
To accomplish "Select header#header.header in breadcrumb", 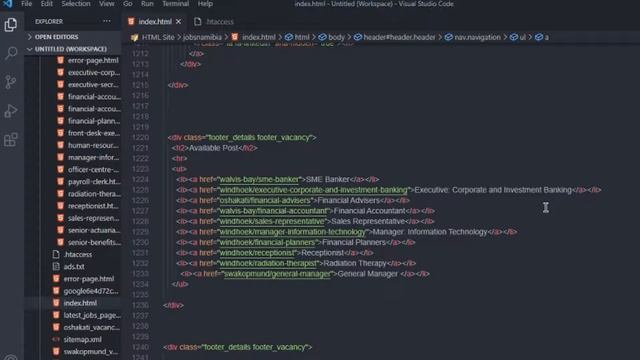I will coord(399,37).
